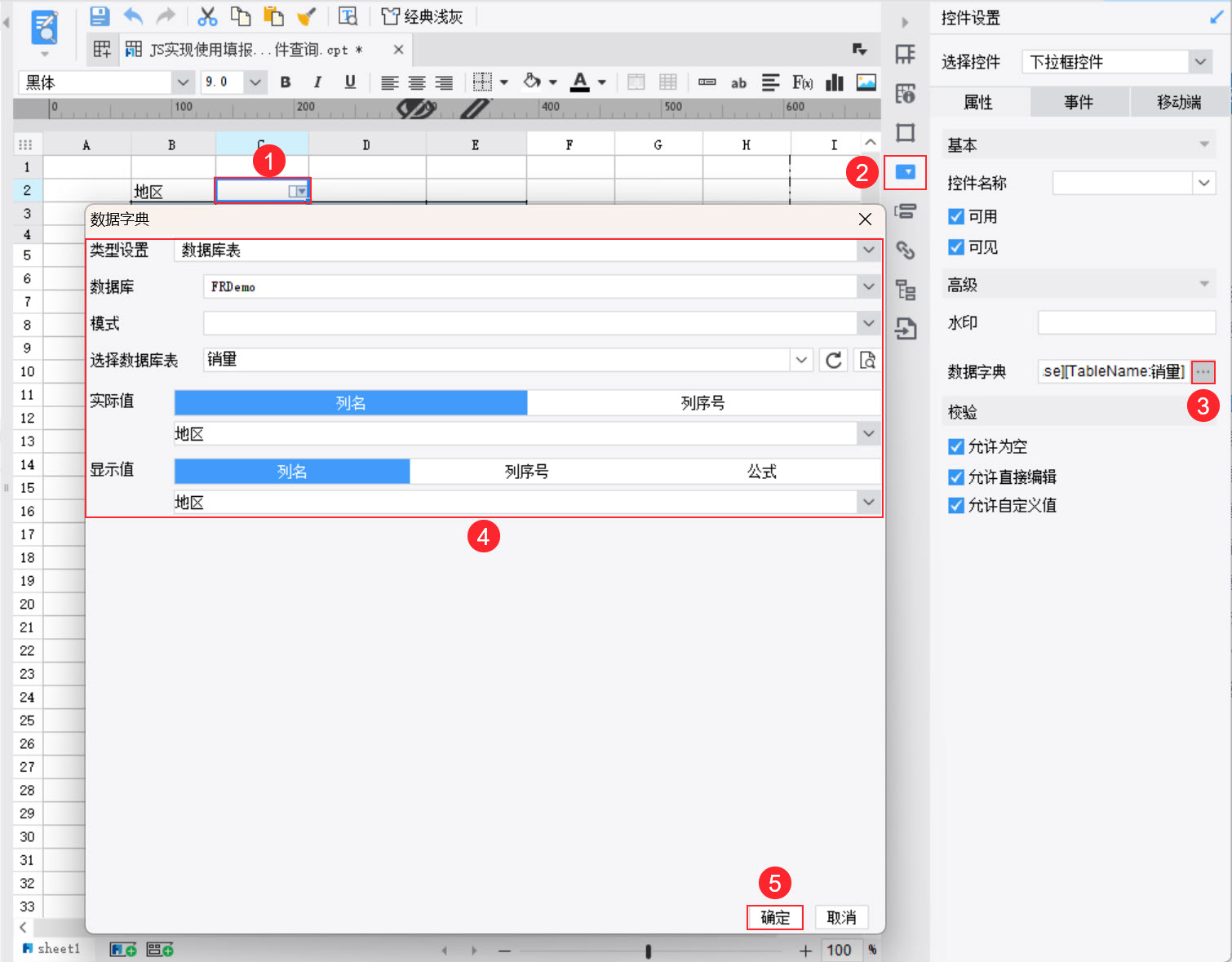Open the font size 9.0 dropdown
1232x962 pixels.
(255, 82)
